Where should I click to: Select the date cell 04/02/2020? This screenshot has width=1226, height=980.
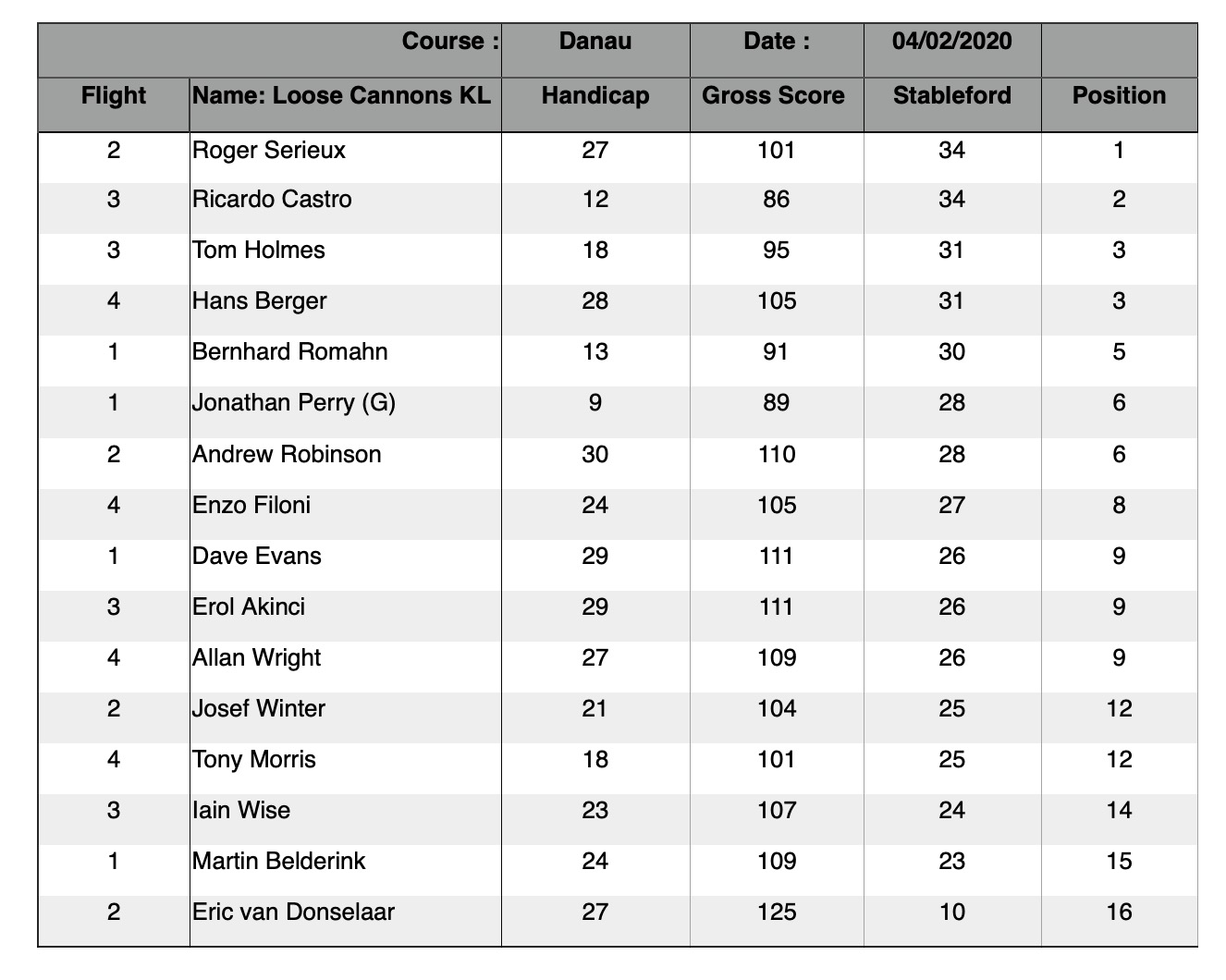[951, 42]
